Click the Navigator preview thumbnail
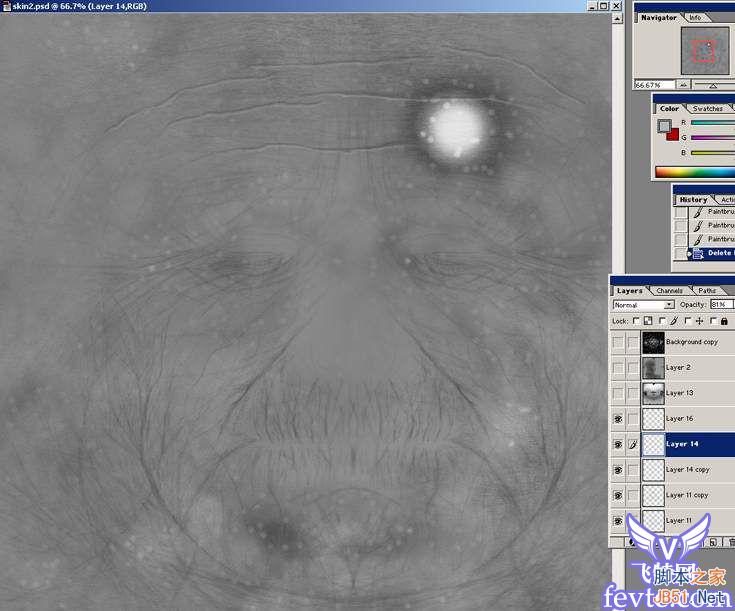The image size is (735, 611). [705, 50]
